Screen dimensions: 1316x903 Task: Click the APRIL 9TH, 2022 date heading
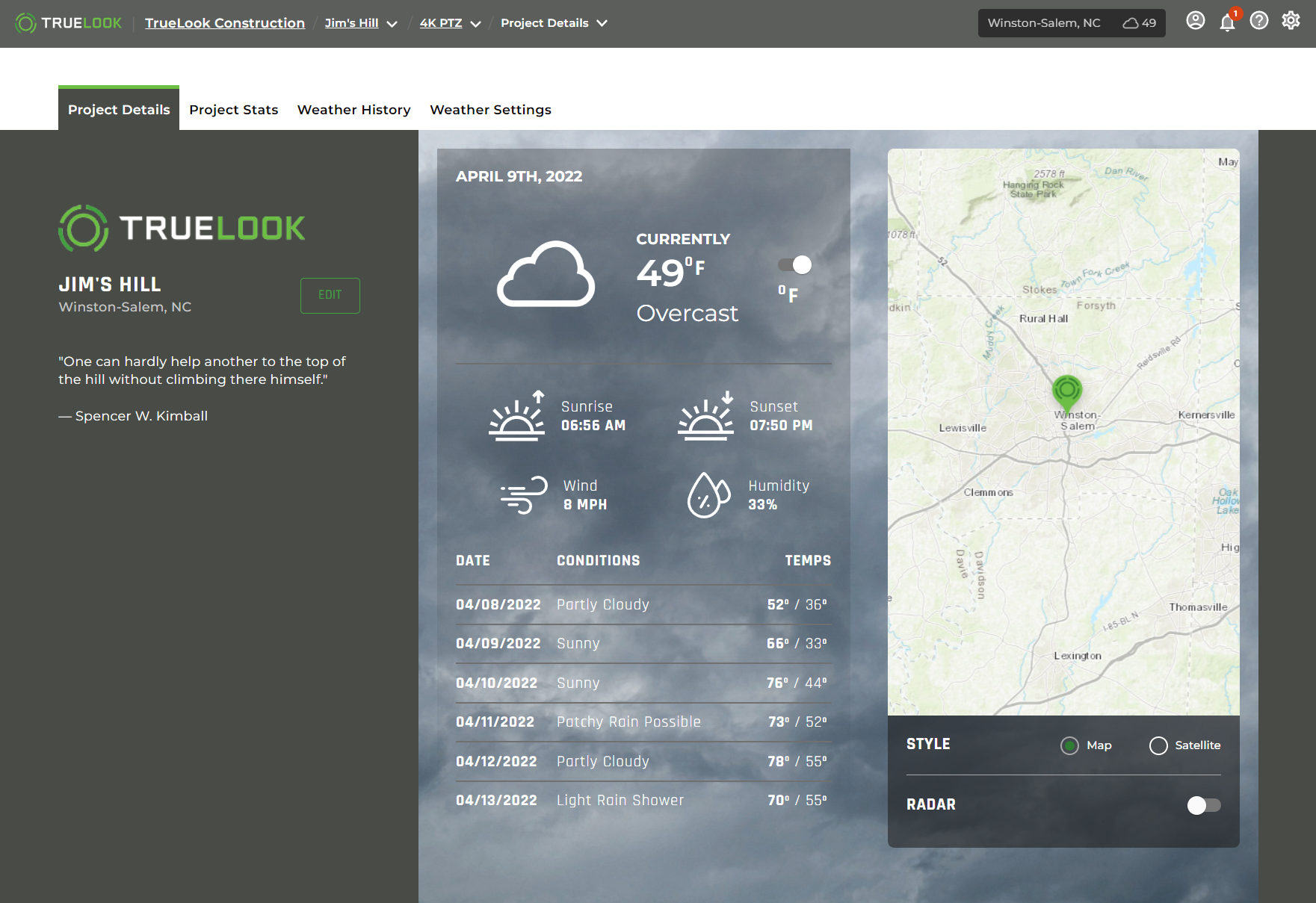519,177
